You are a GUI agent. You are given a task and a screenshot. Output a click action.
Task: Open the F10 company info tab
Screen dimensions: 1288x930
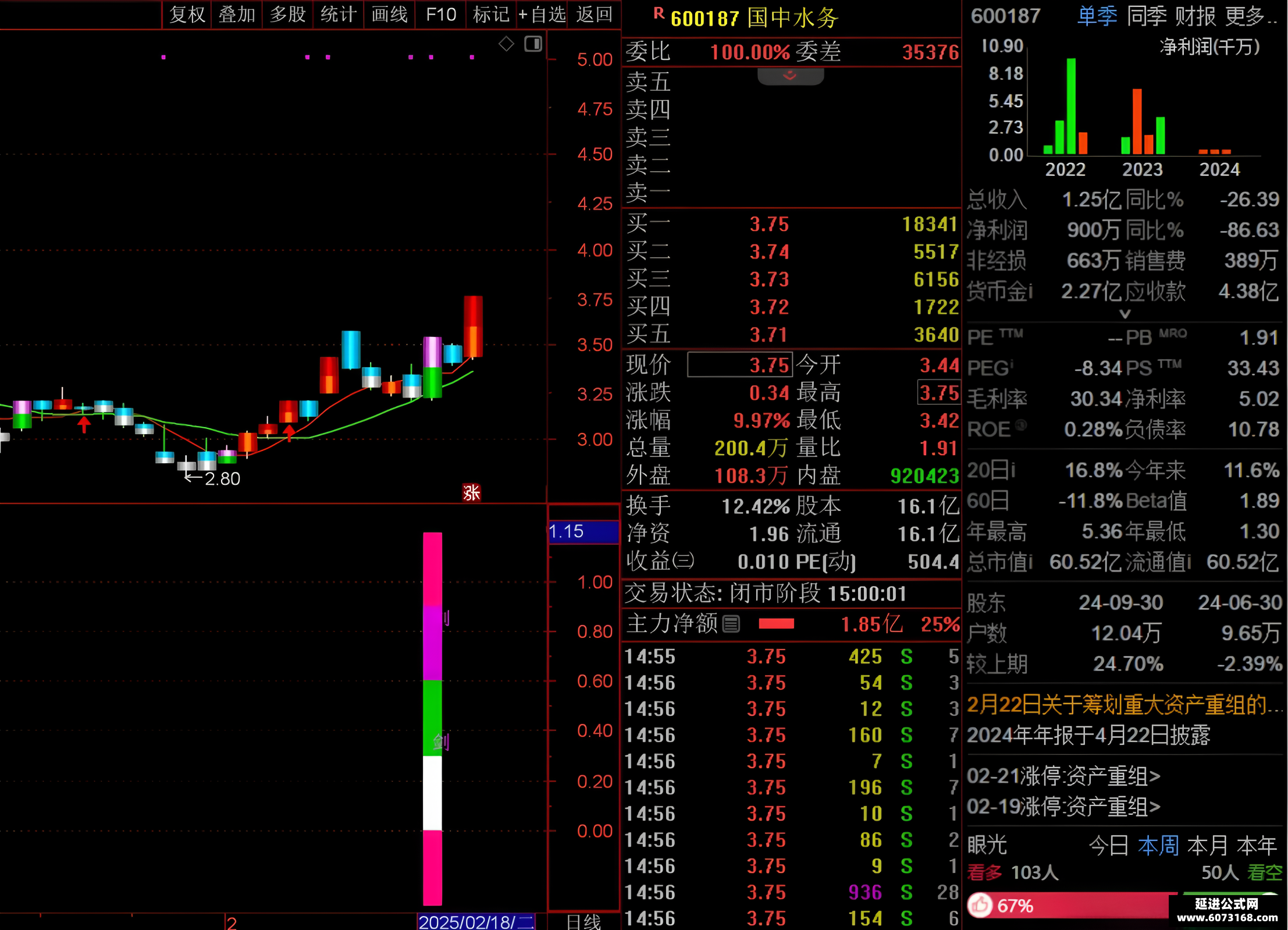tap(440, 15)
